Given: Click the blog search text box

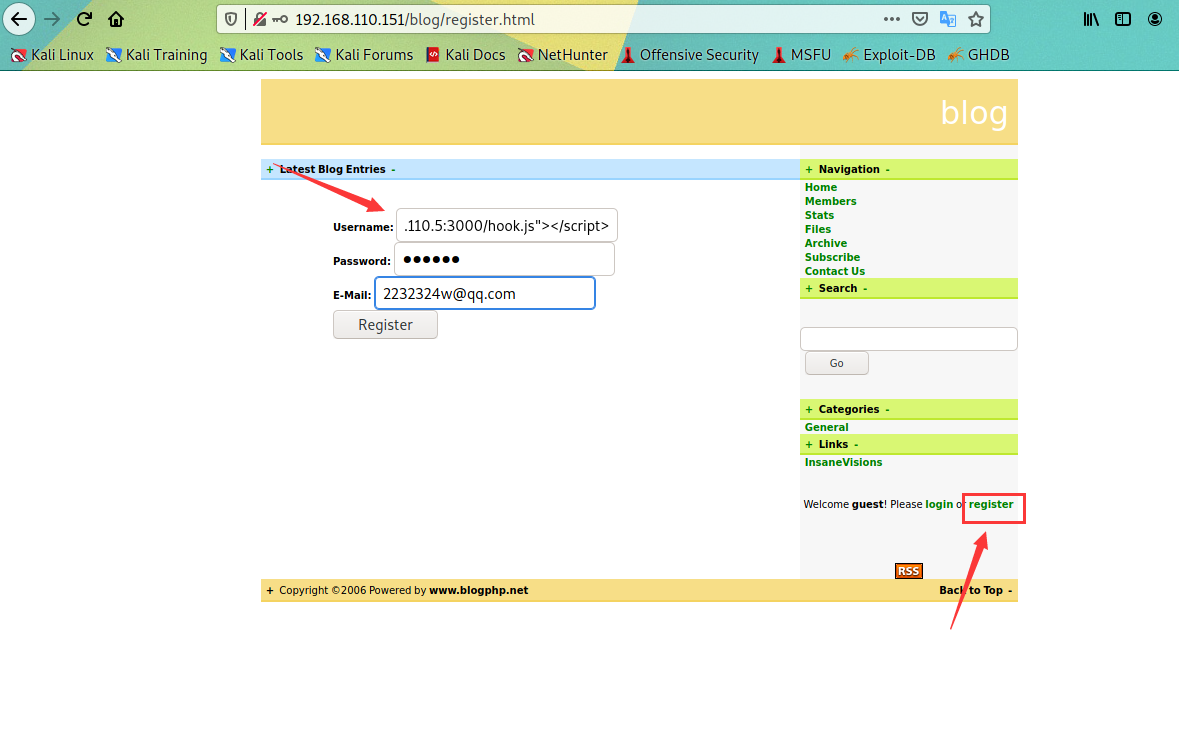Looking at the screenshot, I should click(908, 339).
